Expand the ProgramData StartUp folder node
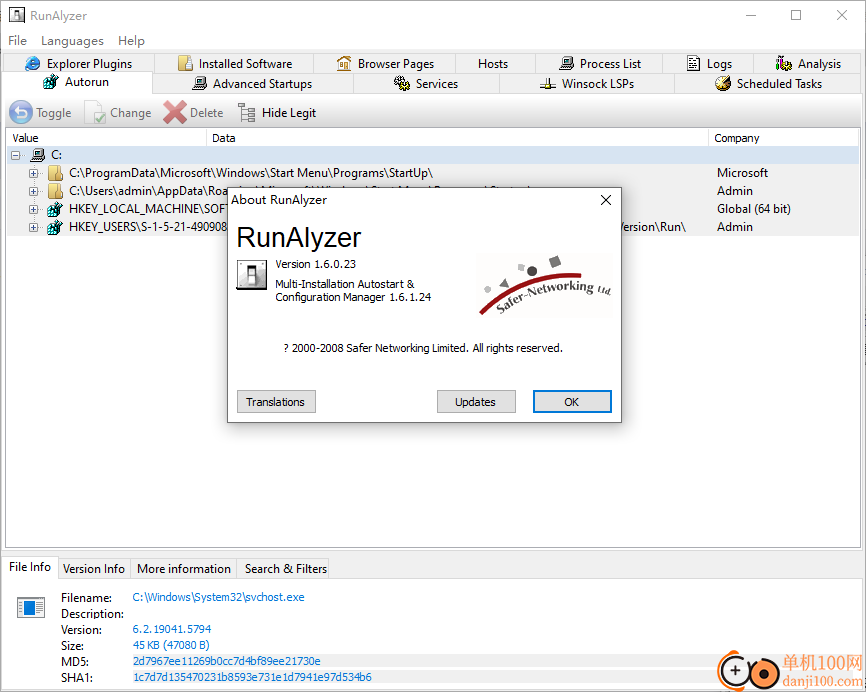Image resolution: width=866 pixels, height=692 pixels. [x=34, y=173]
